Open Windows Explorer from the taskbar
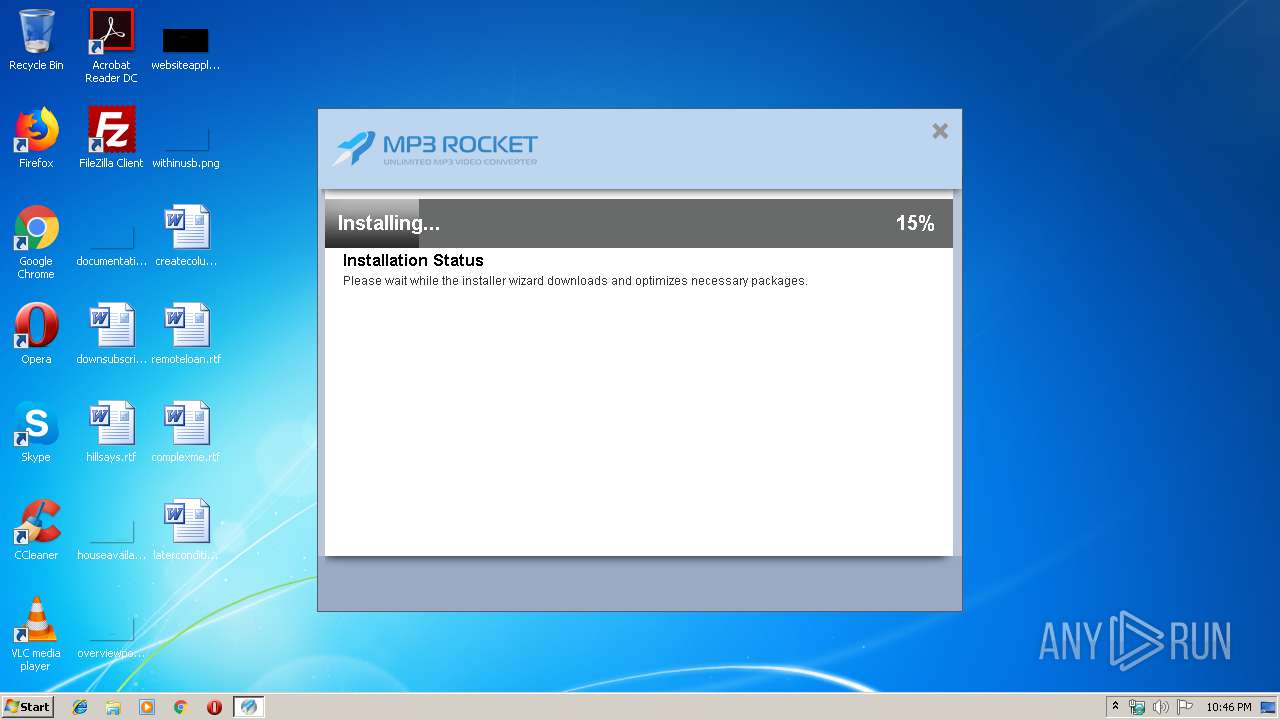 click(x=113, y=707)
